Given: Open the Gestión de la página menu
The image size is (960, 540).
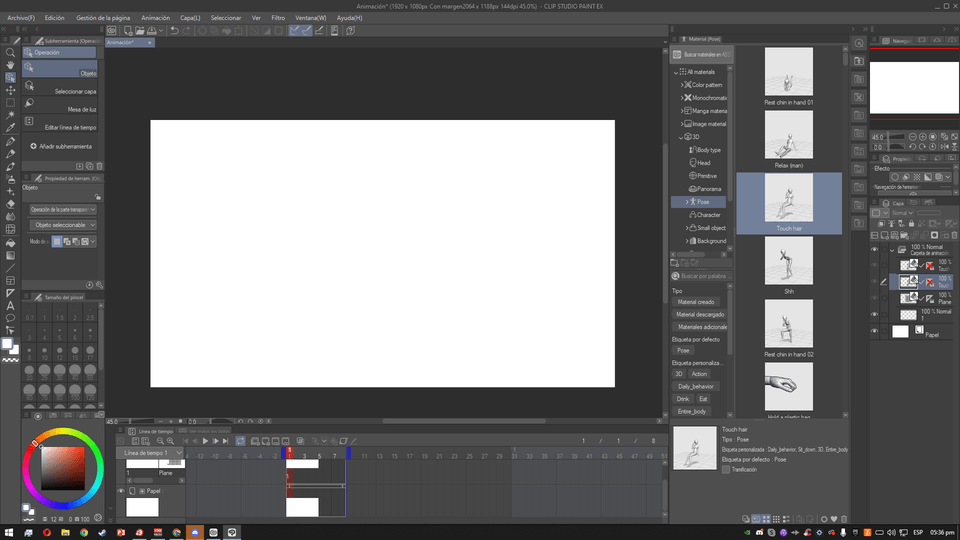Looking at the screenshot, I should [103, 18].
